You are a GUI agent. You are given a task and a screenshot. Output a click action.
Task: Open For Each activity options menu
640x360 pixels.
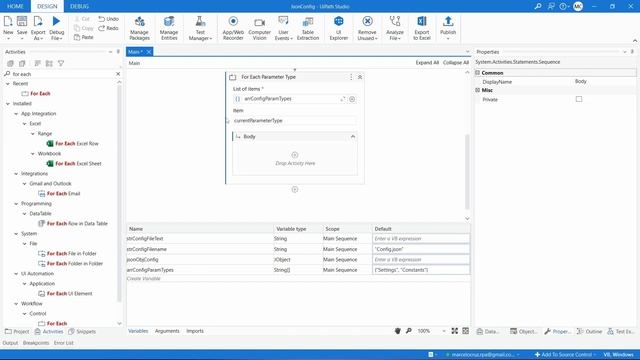point(351,77)
